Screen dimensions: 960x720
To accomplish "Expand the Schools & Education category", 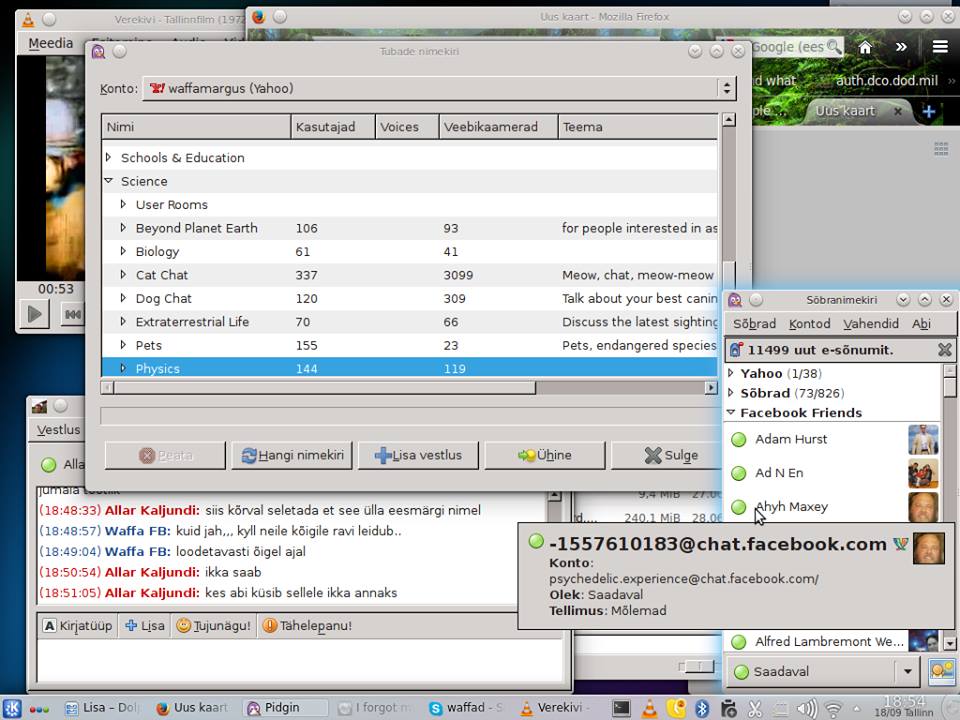I will [108, 157].
